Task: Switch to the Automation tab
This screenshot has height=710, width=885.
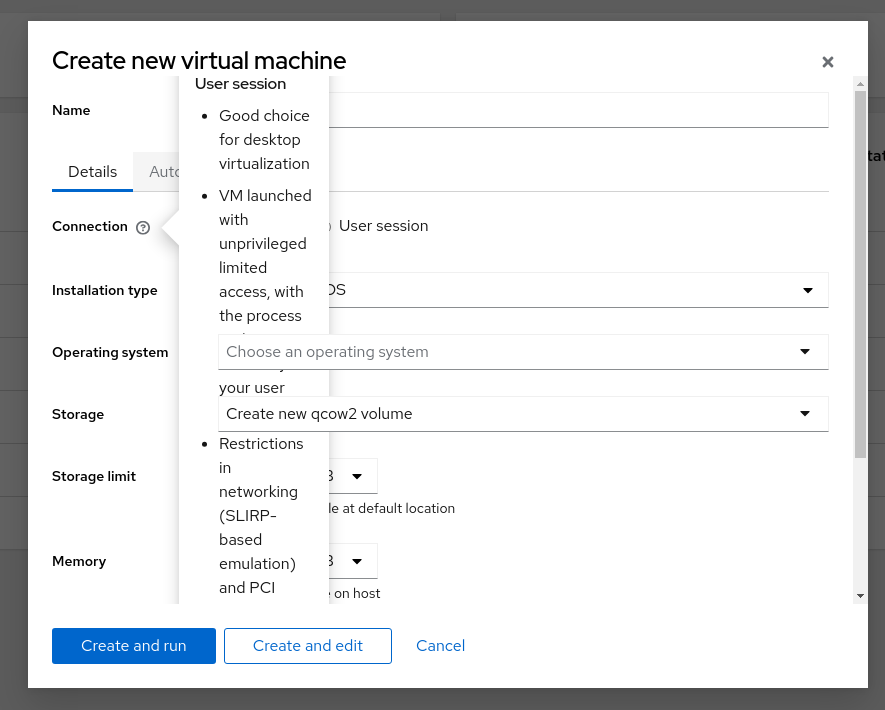Action: pos(163,171)
